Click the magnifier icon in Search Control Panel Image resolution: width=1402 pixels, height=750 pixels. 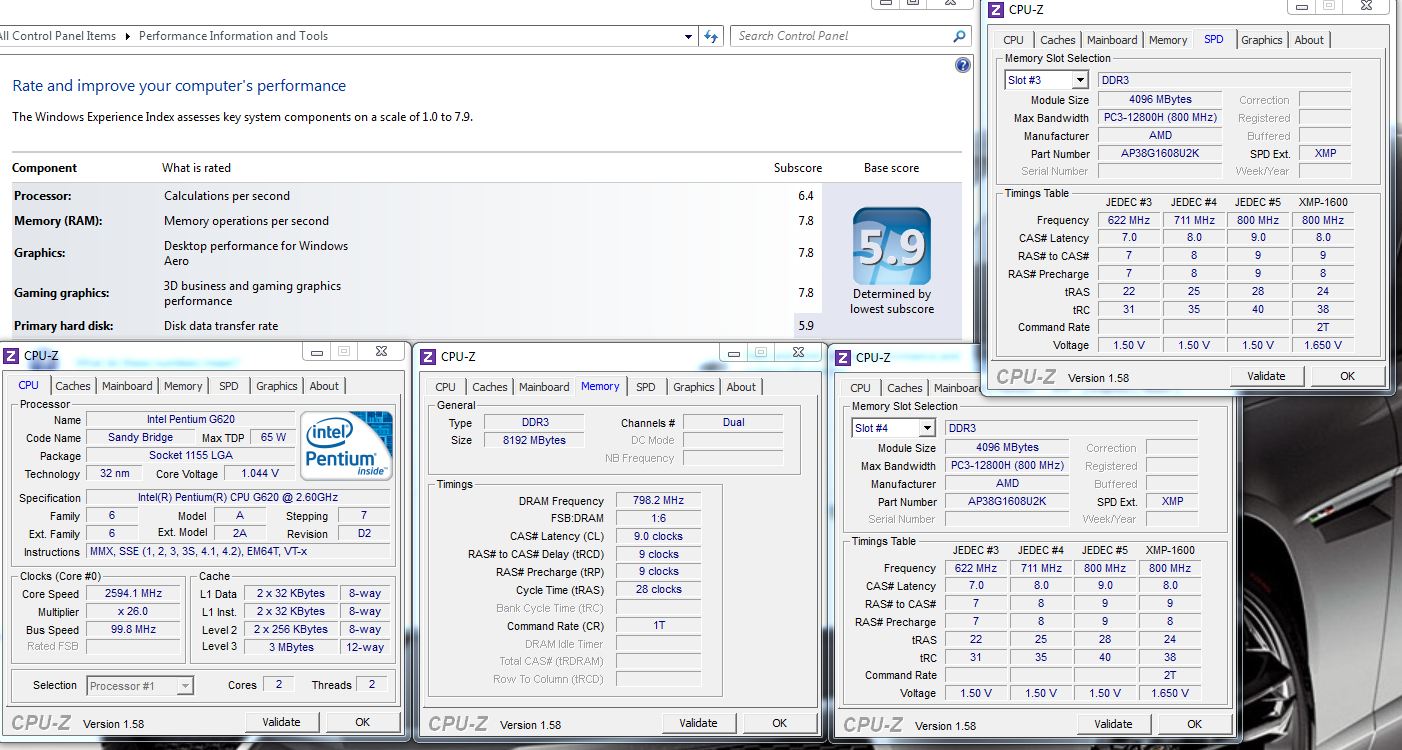click(959, 36)
